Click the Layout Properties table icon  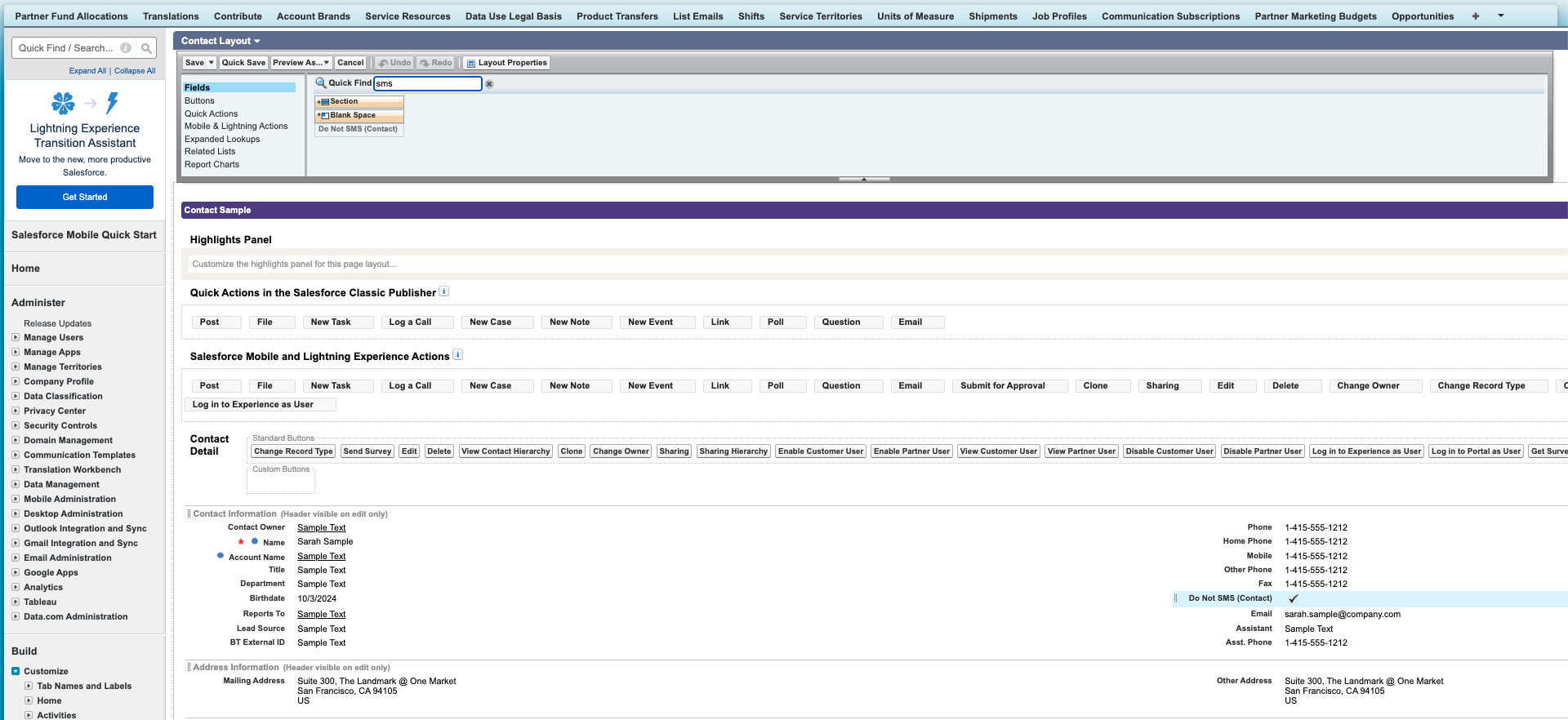click(x=471, y=63)
